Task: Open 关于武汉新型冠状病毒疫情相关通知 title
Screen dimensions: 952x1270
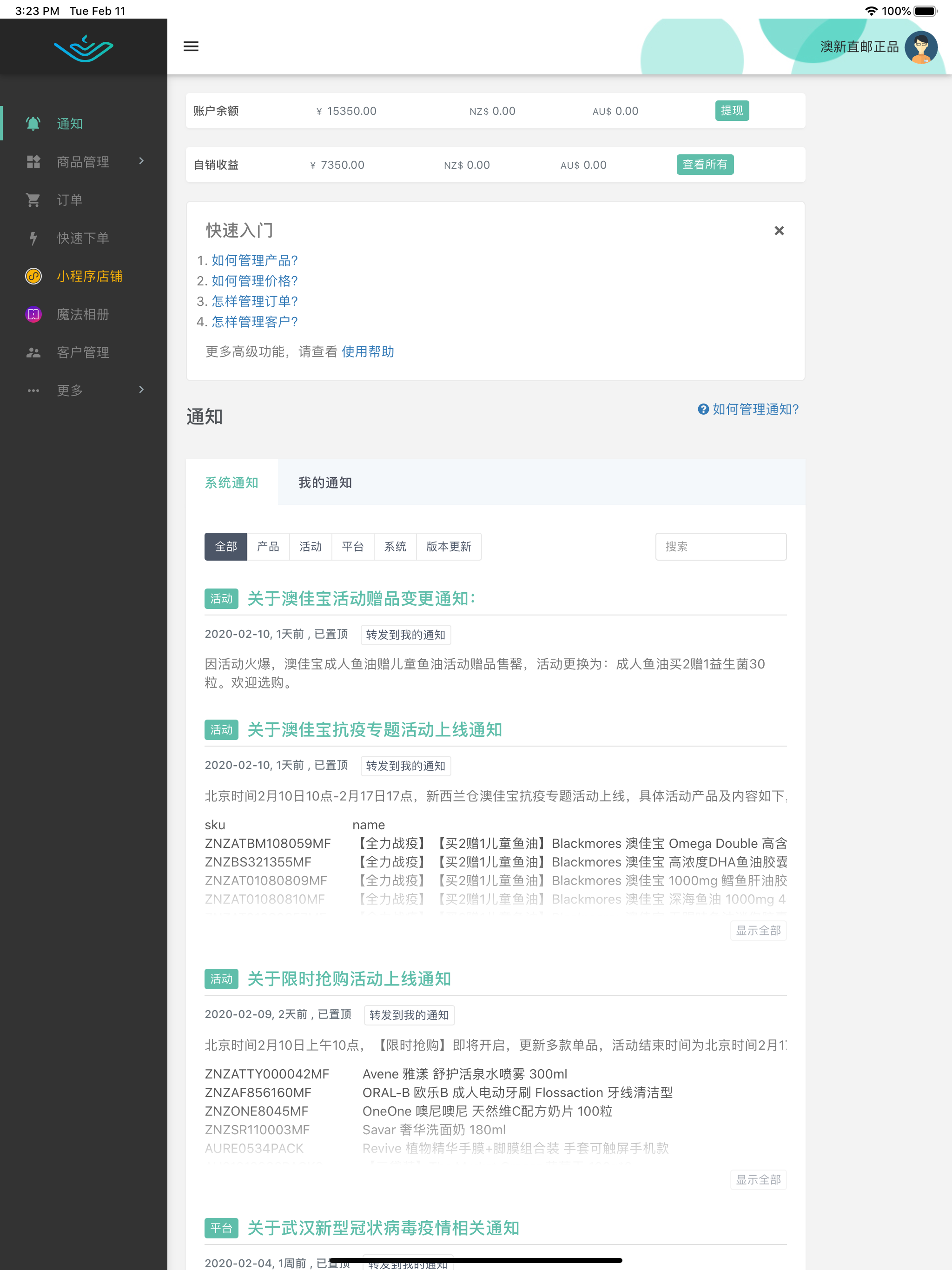Action: pyautogui.click(x=383, y=1228)
